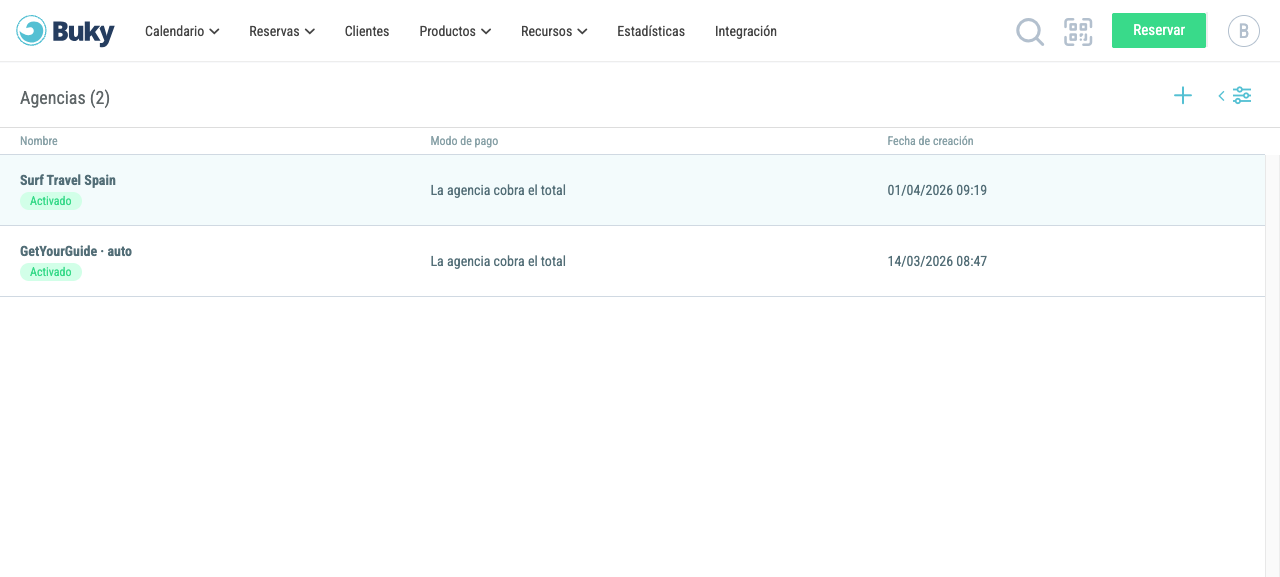The height and width of the screenshot is (577, 1280).
Task: Click the date 01/04/2026 09:19
Action: click(x=937, y=190)
